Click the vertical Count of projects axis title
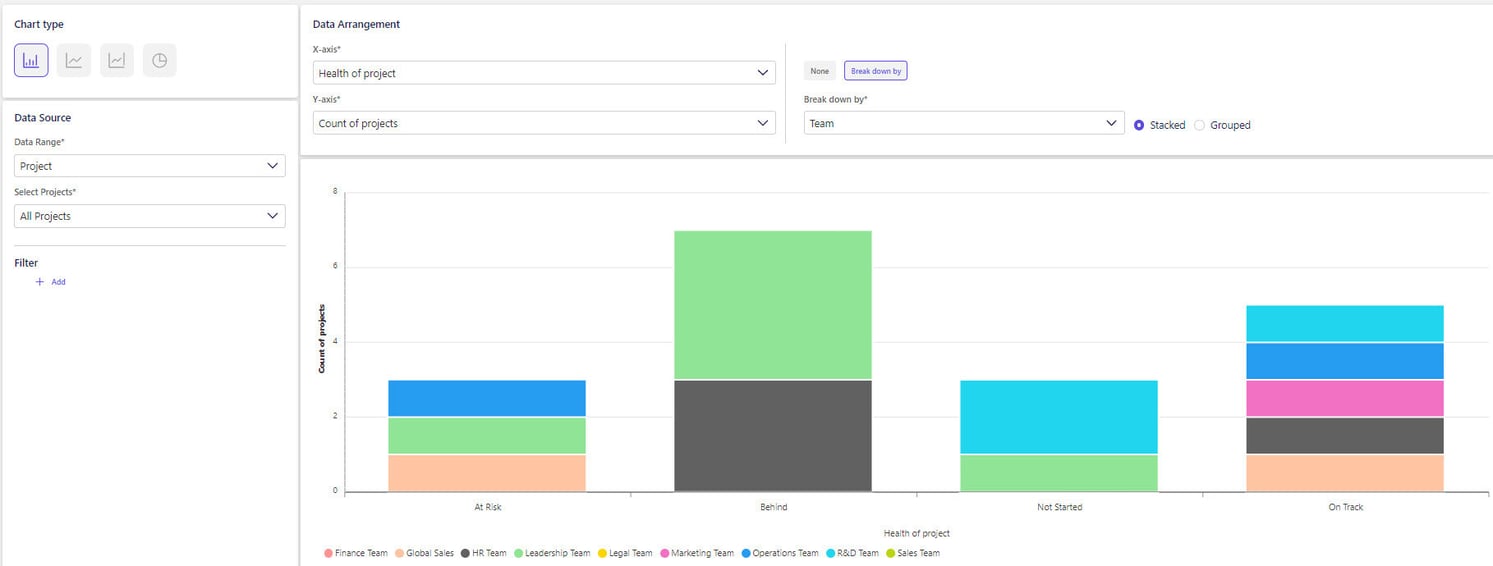 [322, 339]
